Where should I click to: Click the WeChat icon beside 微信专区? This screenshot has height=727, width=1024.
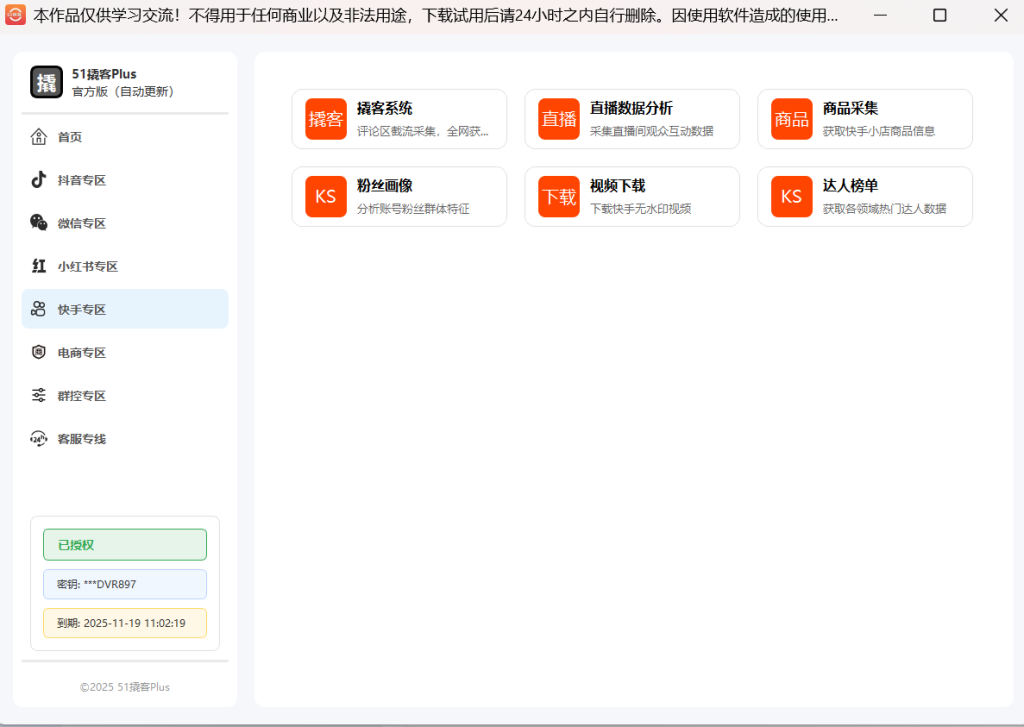coord(39,223)
